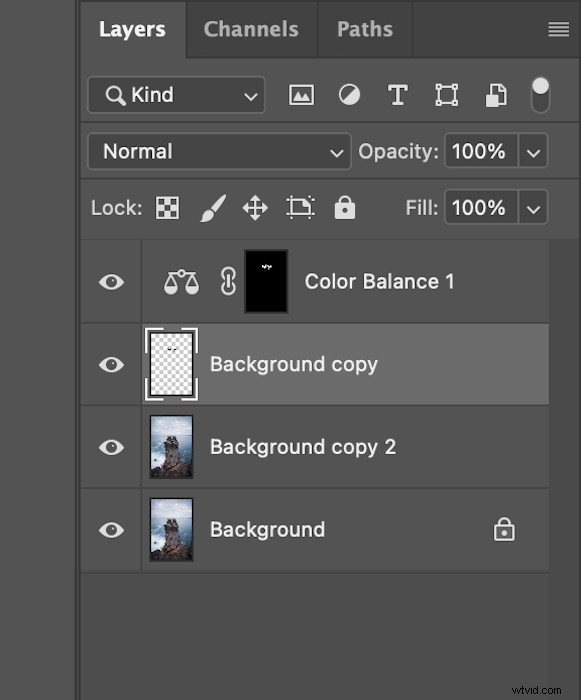Toggle the layer filtering on/off switch
This screenshot has width=581, height=700.
coord(540,95)
